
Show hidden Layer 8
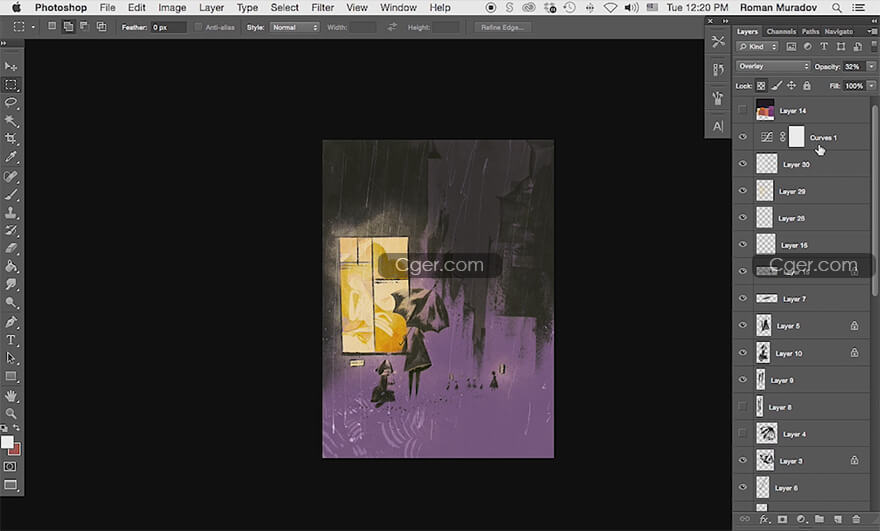(x=742, y=406)
